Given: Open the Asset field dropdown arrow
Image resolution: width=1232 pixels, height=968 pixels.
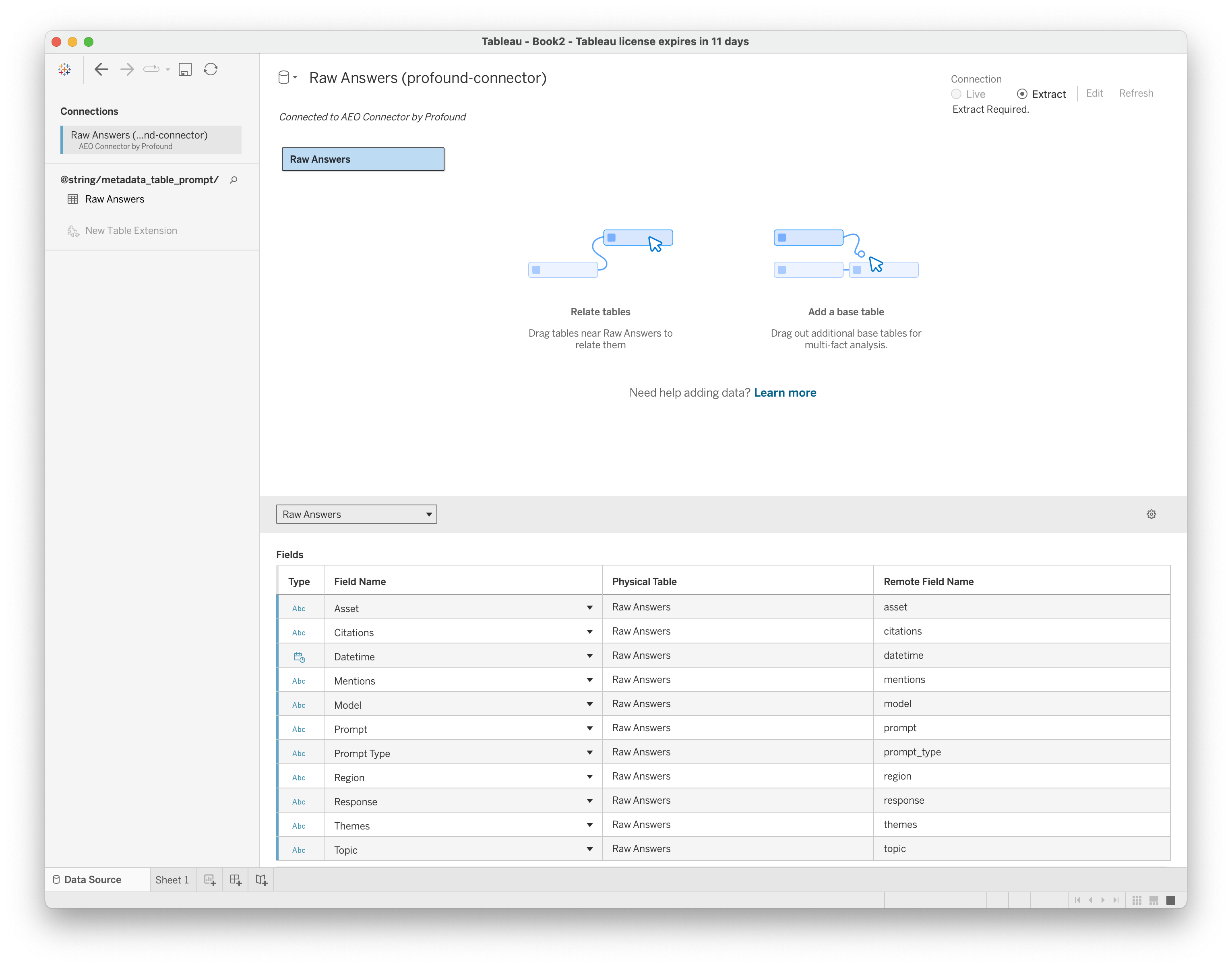Looking at the screenshot, I should [589, 608].
